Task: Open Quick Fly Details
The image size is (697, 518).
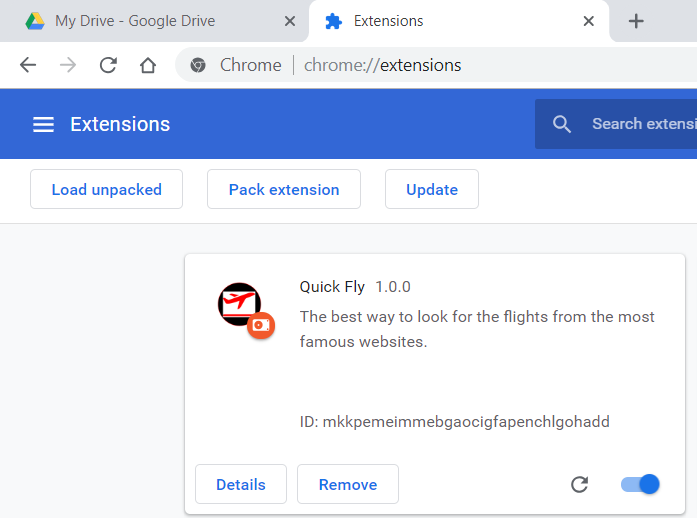Action: click(x=241, y=484)
